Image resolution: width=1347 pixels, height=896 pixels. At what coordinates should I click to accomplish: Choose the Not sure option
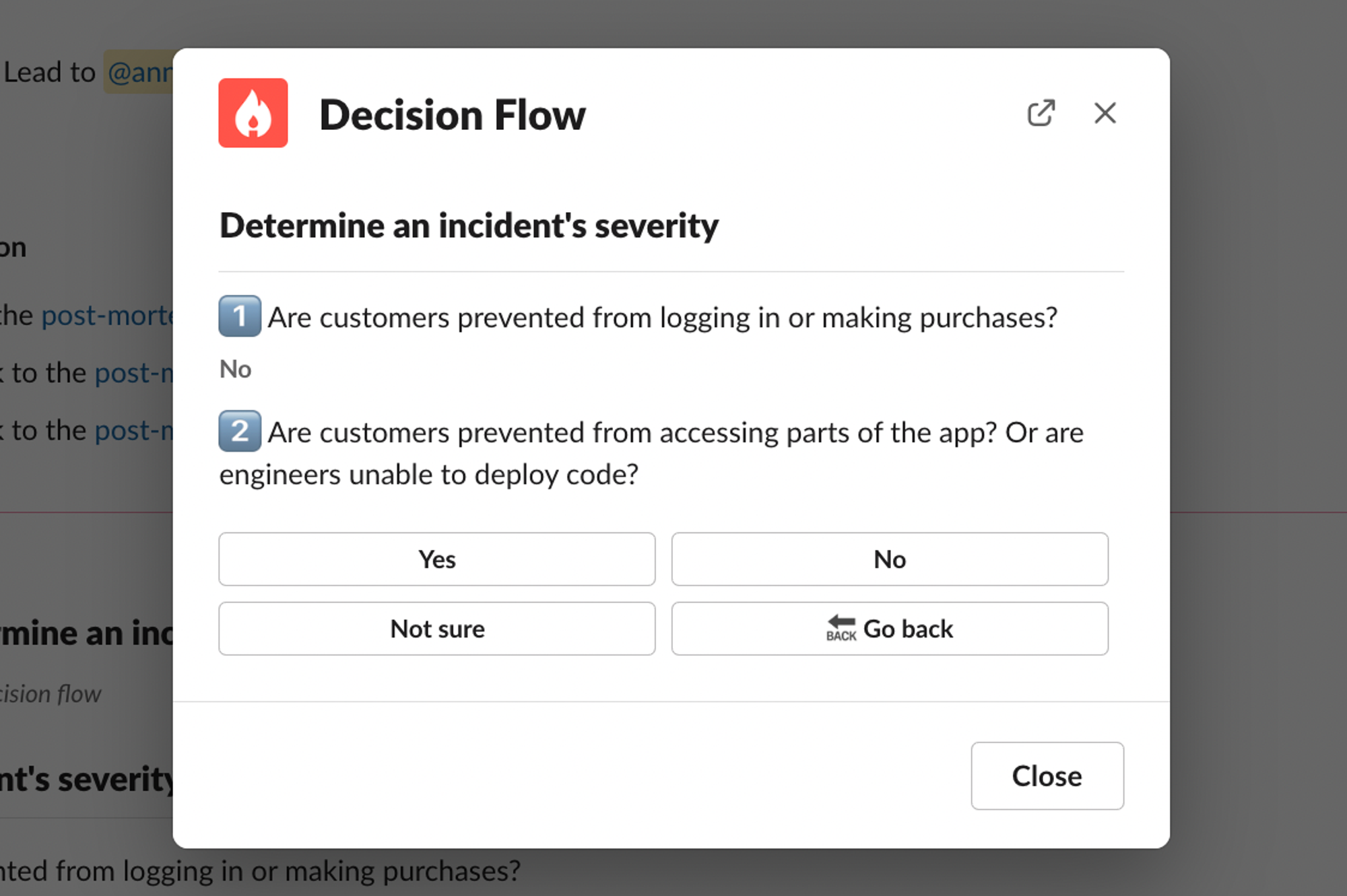point(436,629)
